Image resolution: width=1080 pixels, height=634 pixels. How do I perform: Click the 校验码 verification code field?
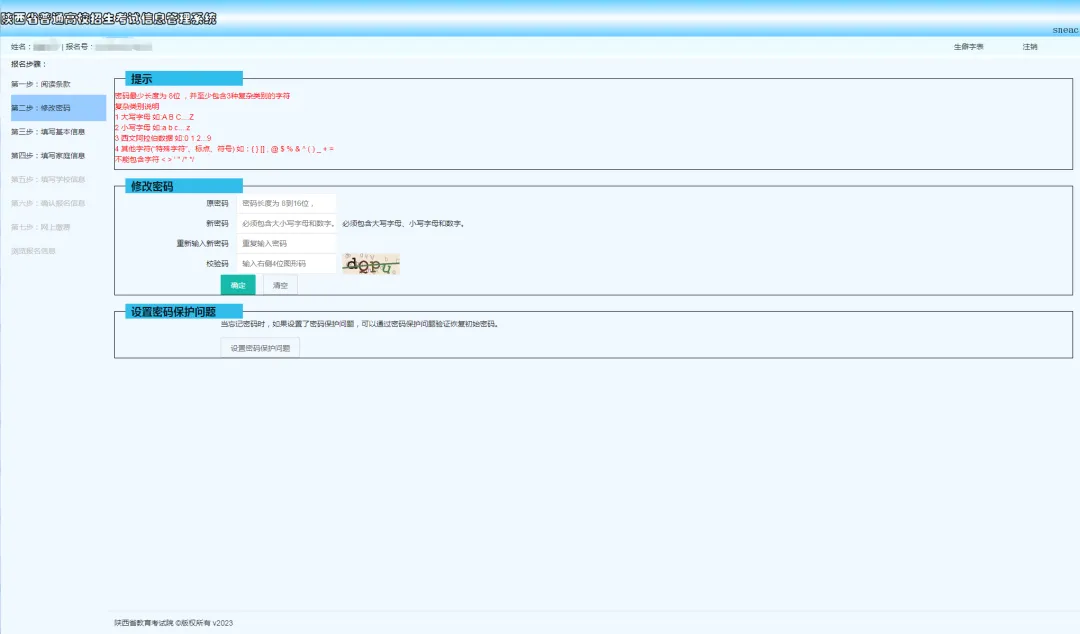[286, 264]
